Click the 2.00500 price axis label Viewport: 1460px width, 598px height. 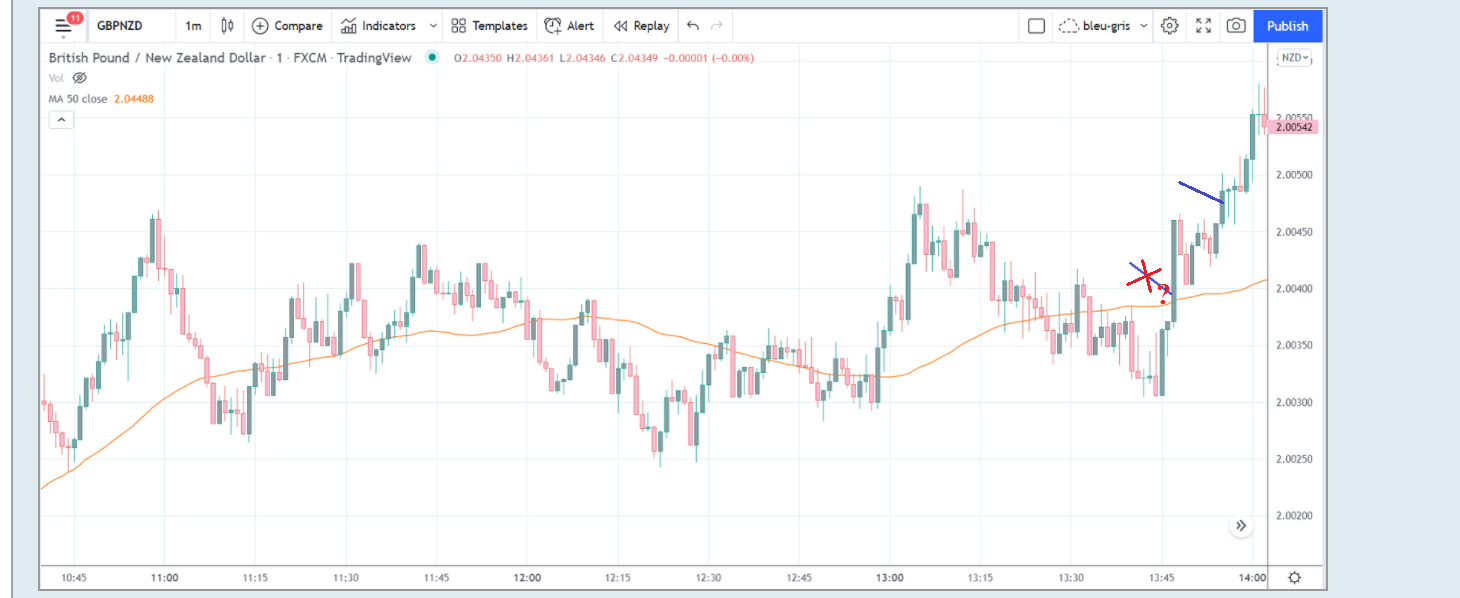coord(1294,175)
